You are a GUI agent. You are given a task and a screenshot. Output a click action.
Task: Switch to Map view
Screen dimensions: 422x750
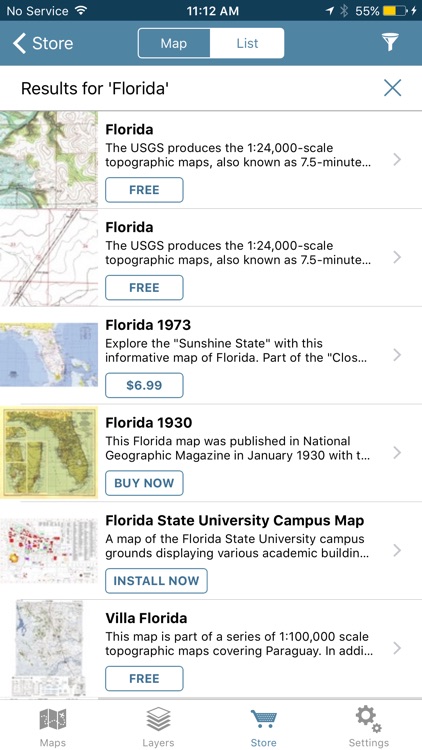tap(174, 44)
